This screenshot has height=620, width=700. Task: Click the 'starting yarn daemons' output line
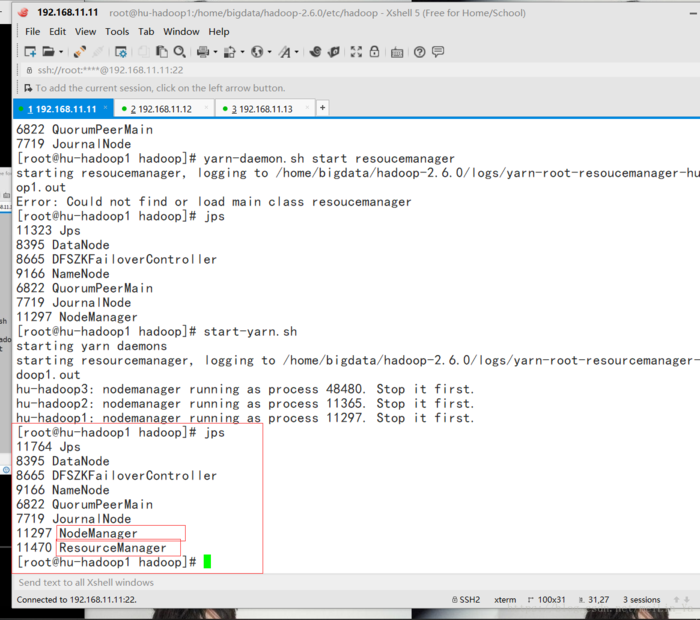[x=92, y=346]
